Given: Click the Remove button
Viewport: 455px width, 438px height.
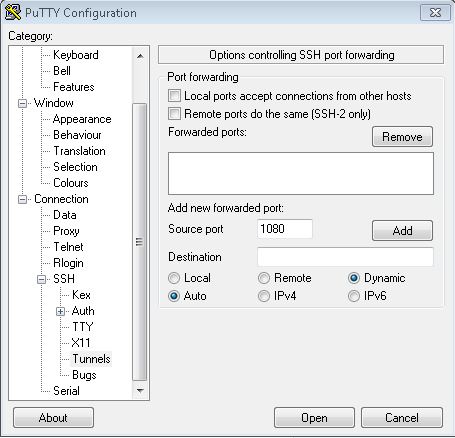Looking at the screenshot, I should pyautogui.click(x=402, y=137).
